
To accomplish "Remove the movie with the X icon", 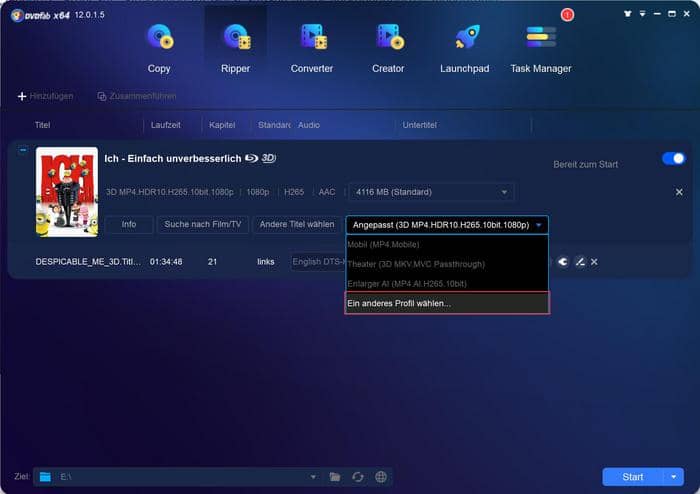I will pyautogui.click(x=679, y=192).
